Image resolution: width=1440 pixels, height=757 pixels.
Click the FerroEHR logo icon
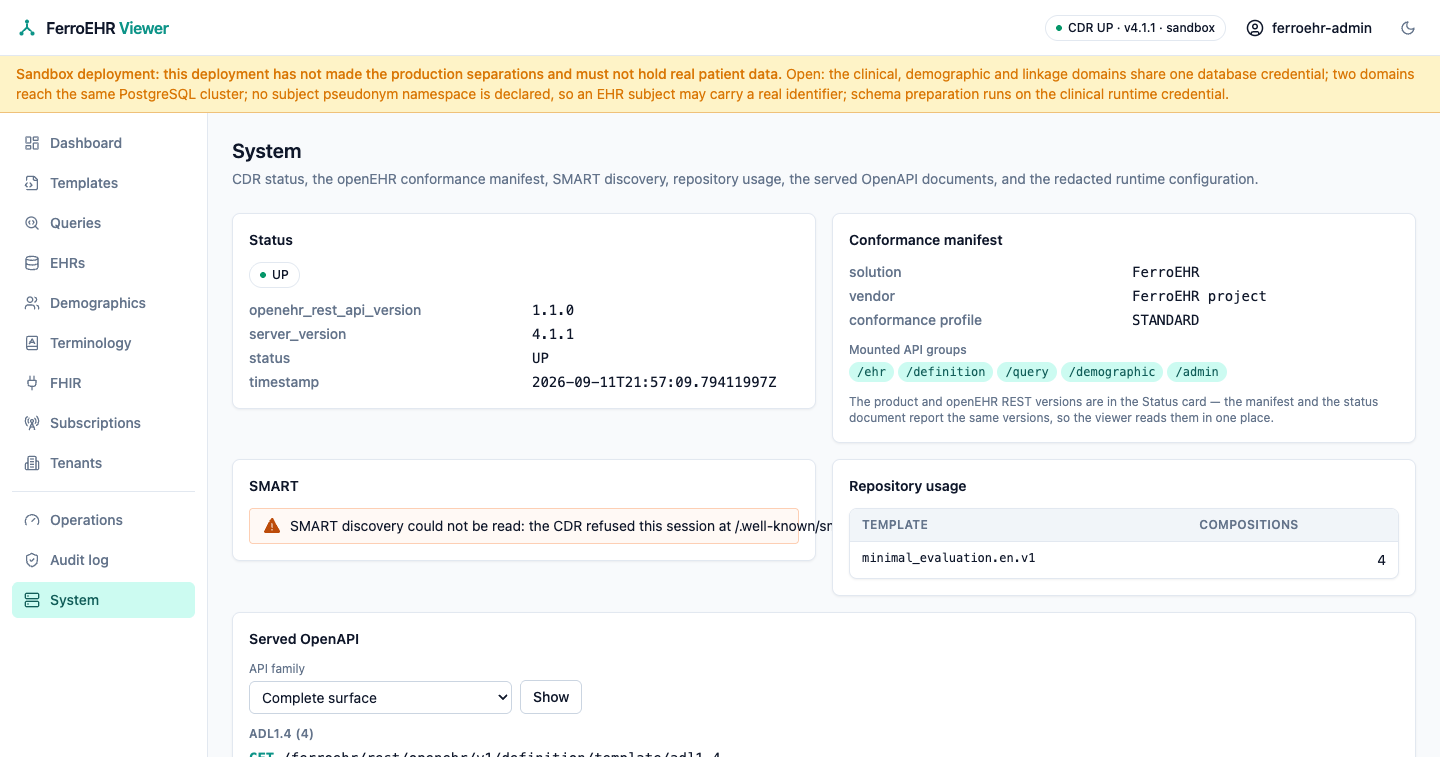click(x=28, y=28)
